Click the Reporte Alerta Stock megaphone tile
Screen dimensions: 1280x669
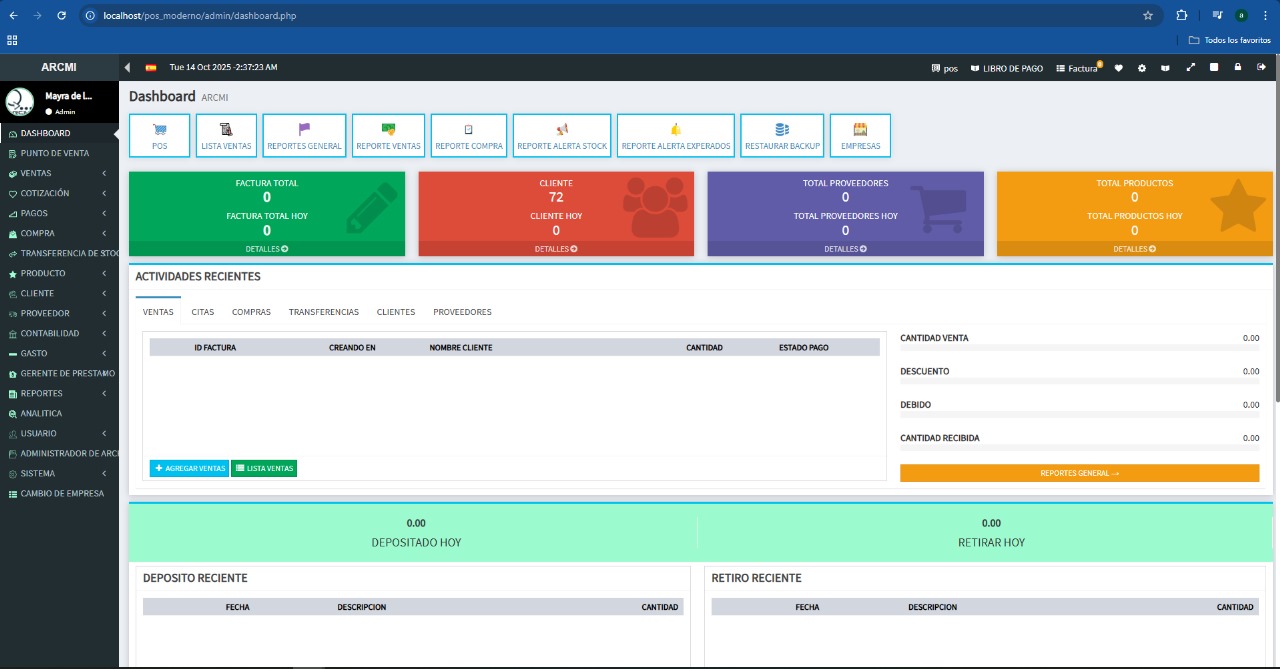[562, 135]
